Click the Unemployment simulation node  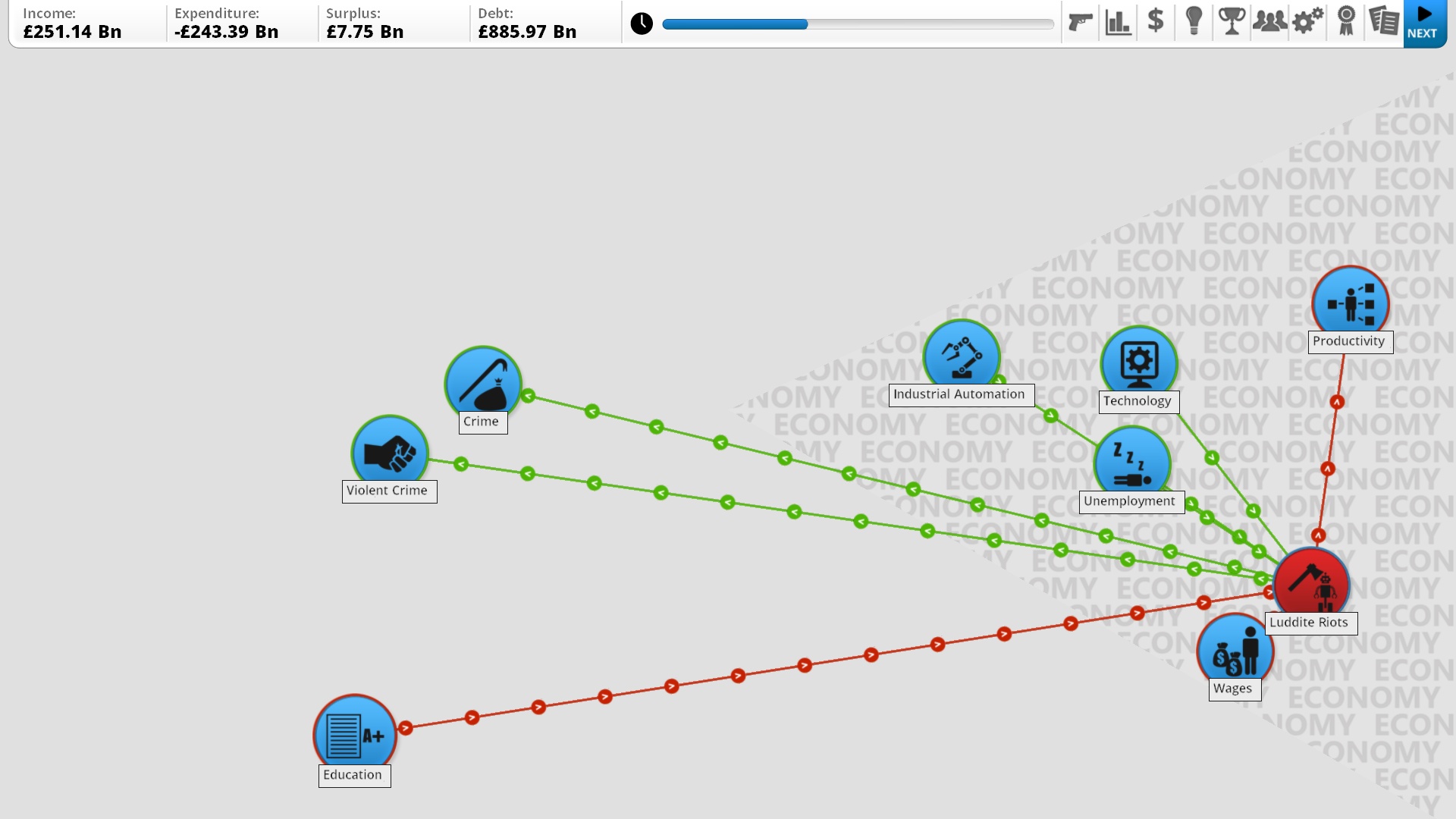point(1127,463)
